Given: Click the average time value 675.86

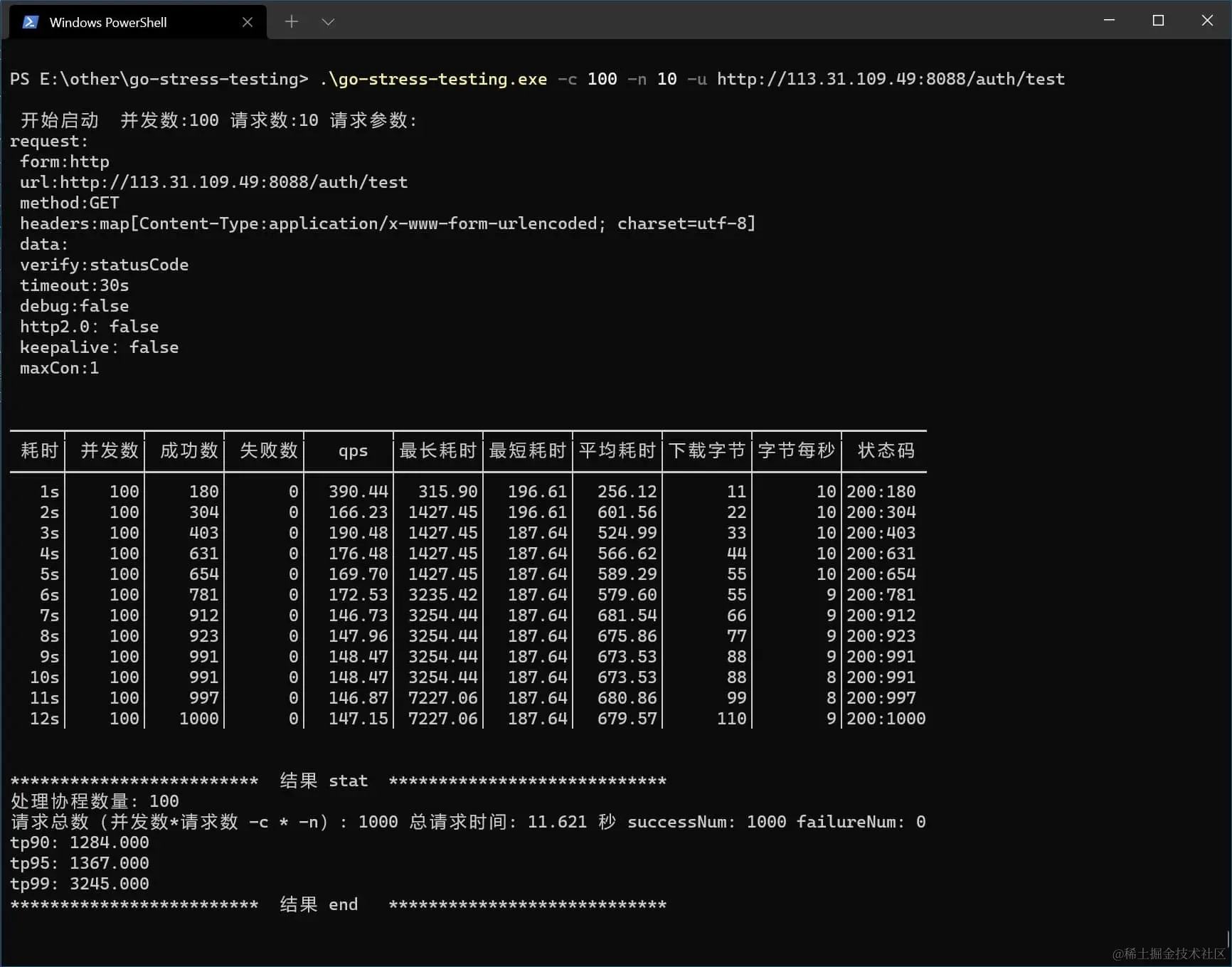Looking at the screenshot, I should [x=627, y=636].
